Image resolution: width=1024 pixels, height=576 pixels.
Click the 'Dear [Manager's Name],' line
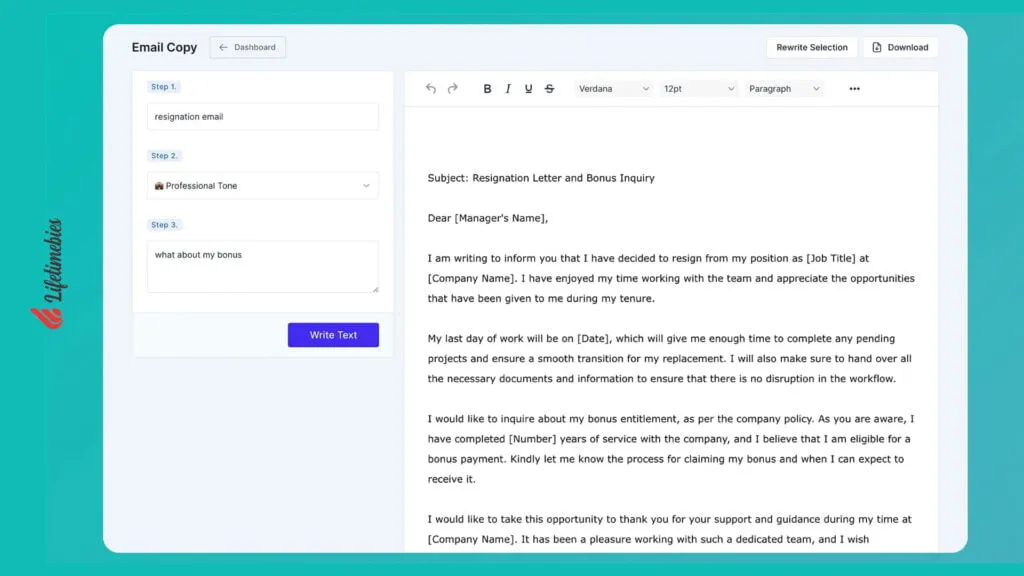click(x=488, y=218)
